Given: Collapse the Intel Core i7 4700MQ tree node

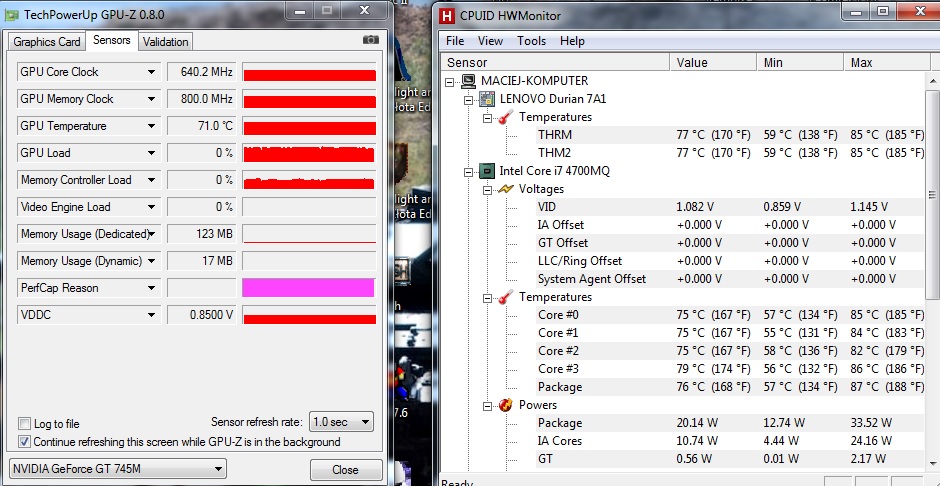Looking at the screenshot, I should [470, 171].
